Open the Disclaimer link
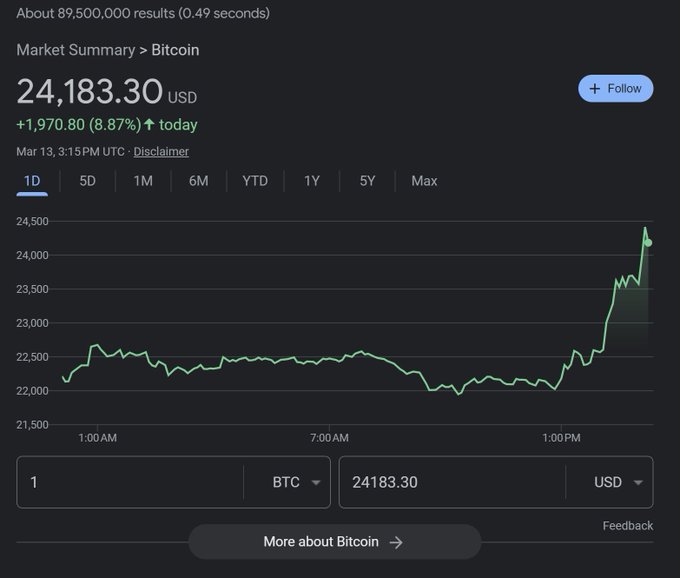This screenshot has height=578, width=680. pos(161,151)
